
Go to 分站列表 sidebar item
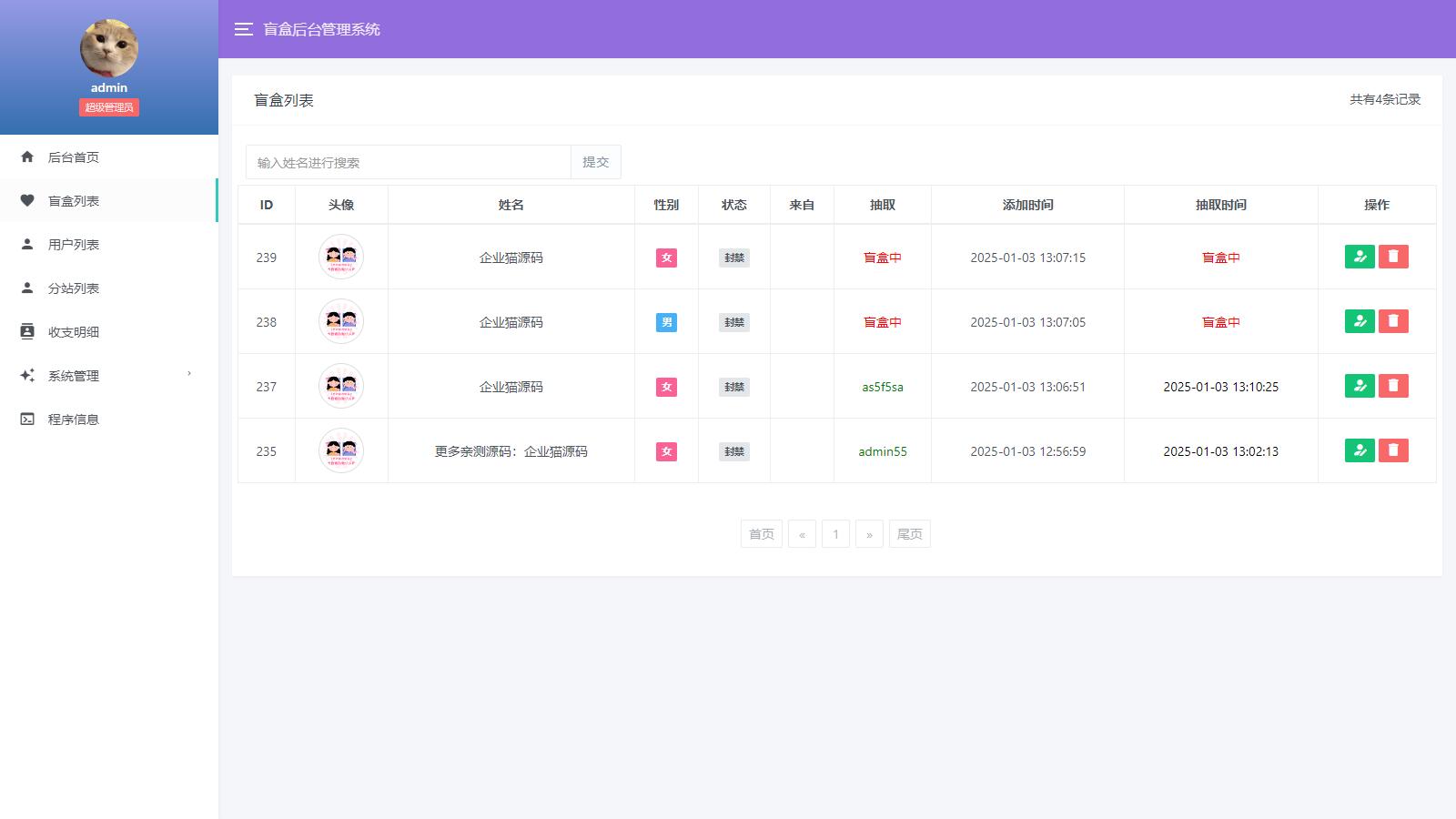(74, 288)
